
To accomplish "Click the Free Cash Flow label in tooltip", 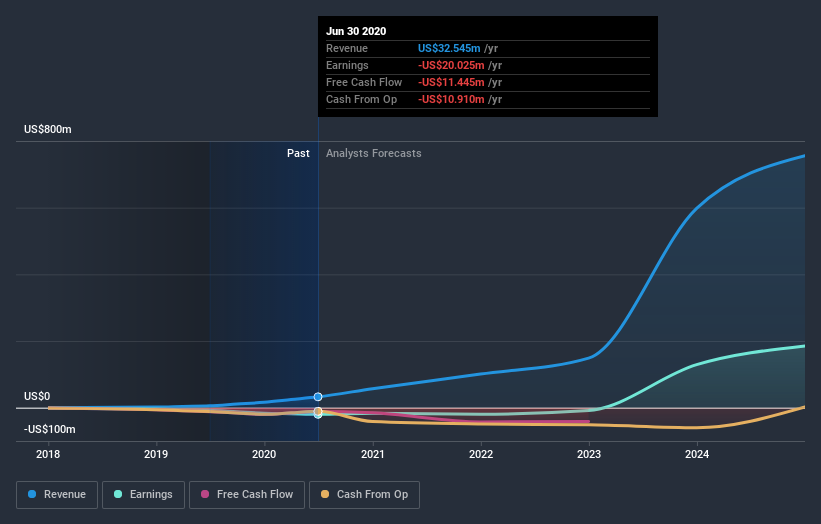I will pos(364,82).
